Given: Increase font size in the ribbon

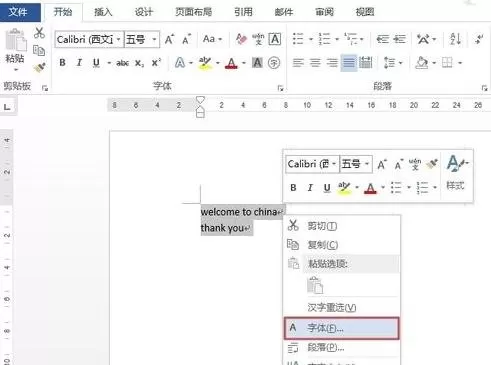Looking at the screenshot, I should pyautogui.click(x=169, y=39).
